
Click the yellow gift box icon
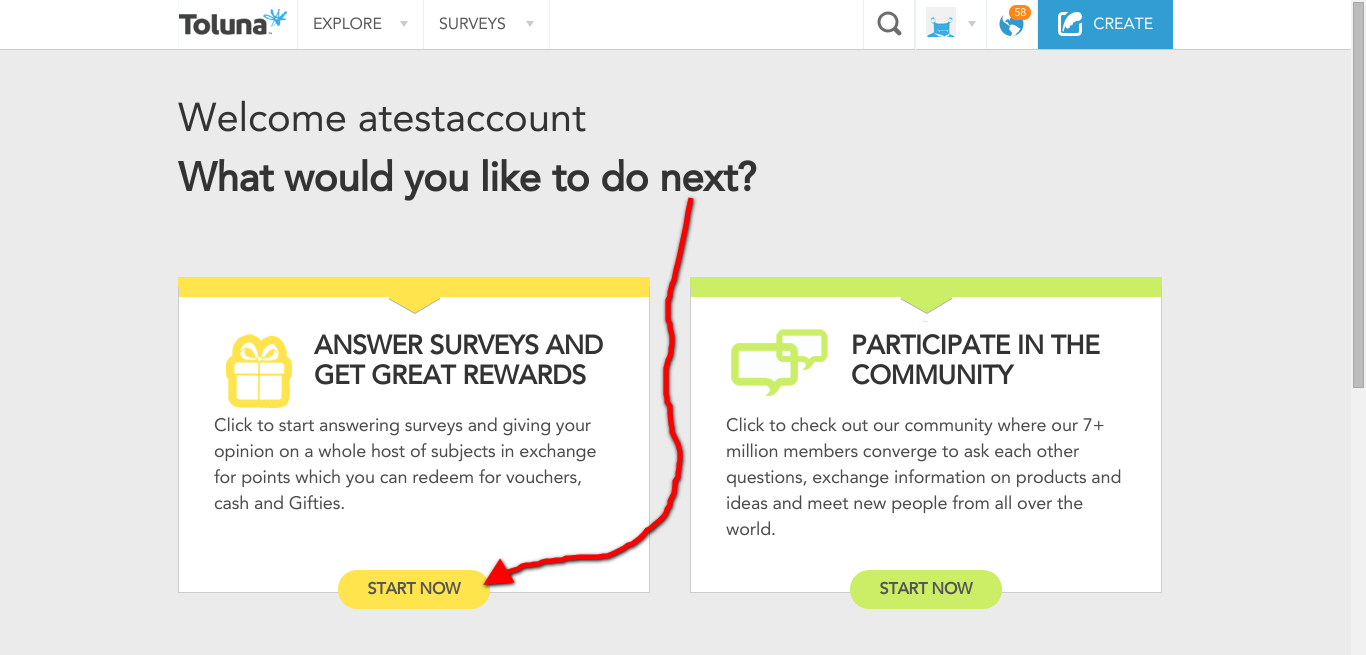pyautogui.click(x=258, y=370)
